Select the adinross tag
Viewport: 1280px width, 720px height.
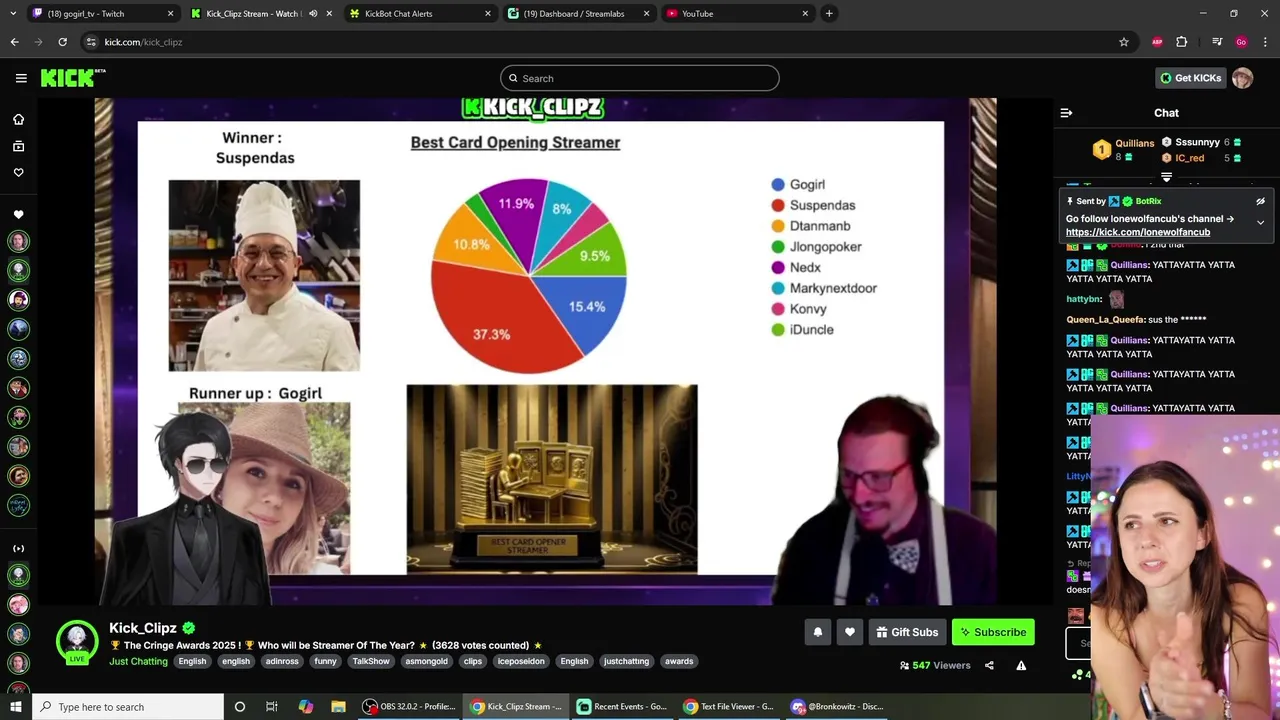click(x=282, y=661)
